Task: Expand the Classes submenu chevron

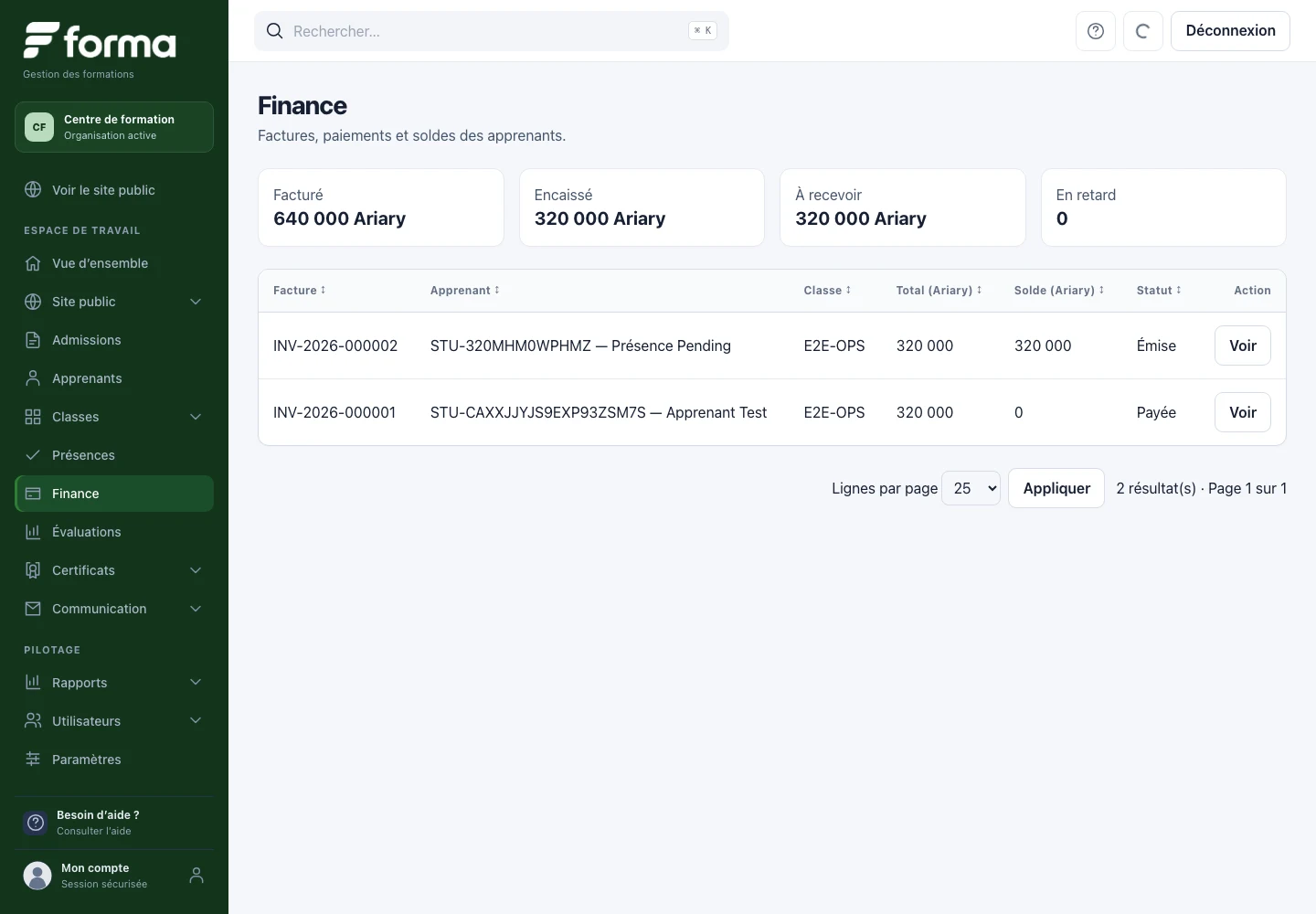Action: 196,417
